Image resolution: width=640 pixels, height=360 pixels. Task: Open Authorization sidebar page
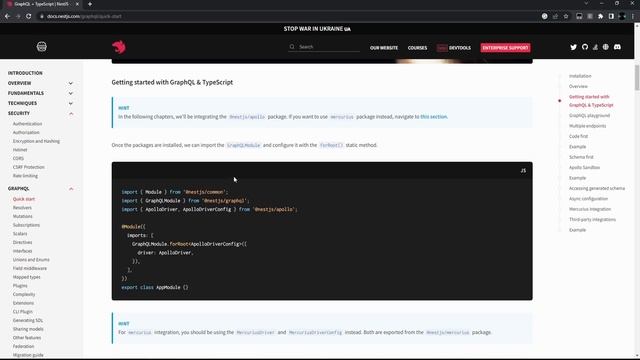tap(26, 133)
